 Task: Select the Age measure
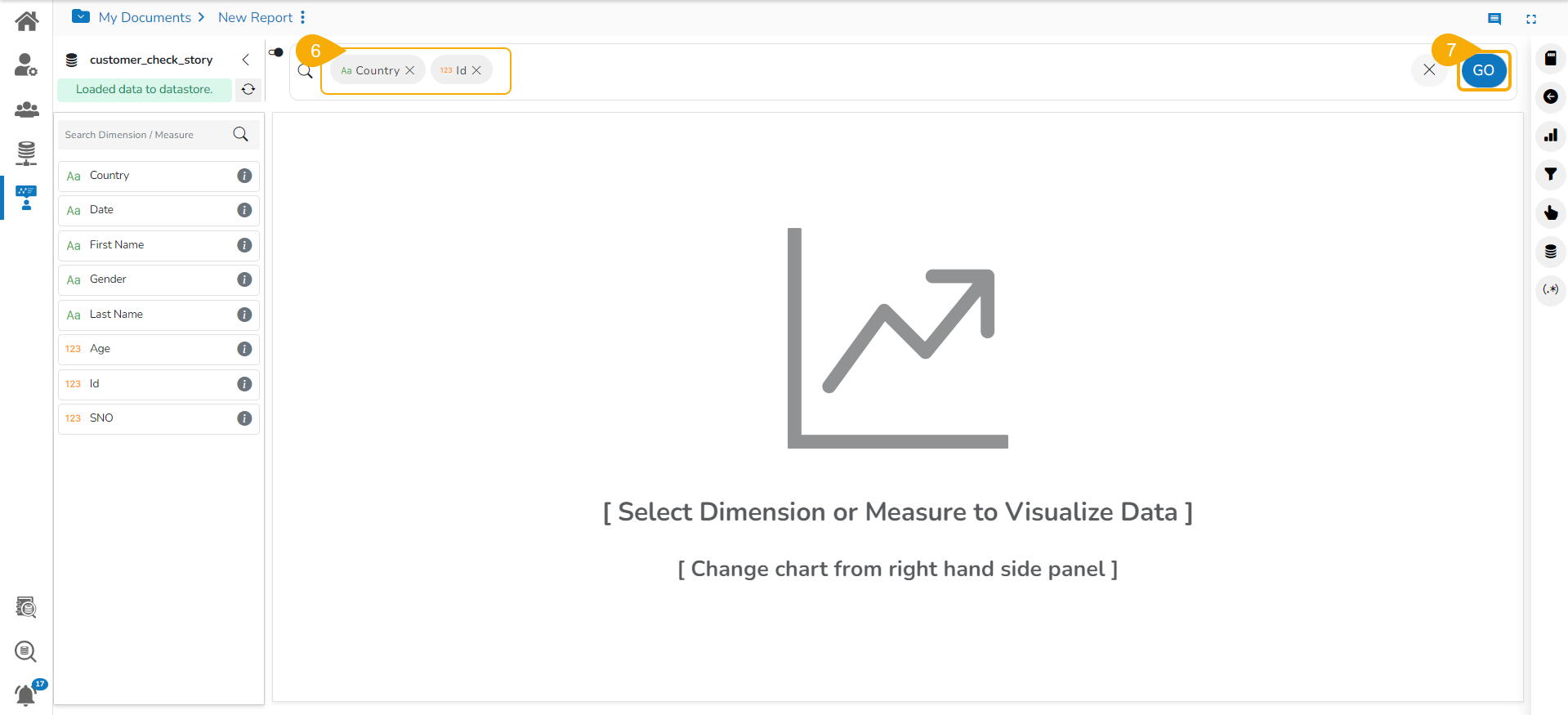pos(101,349)
